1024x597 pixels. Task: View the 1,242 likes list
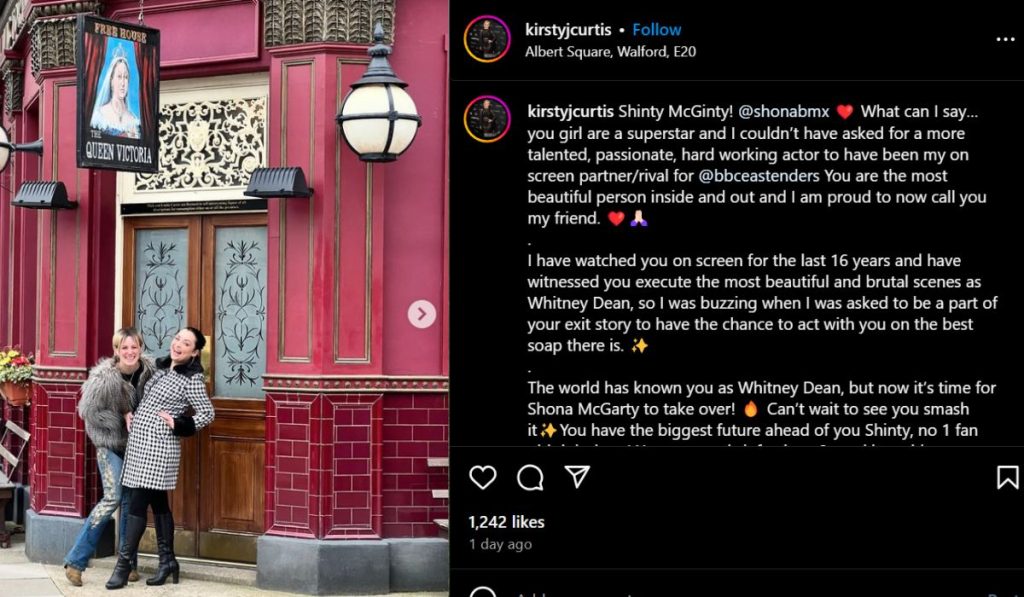click(506, 522)
